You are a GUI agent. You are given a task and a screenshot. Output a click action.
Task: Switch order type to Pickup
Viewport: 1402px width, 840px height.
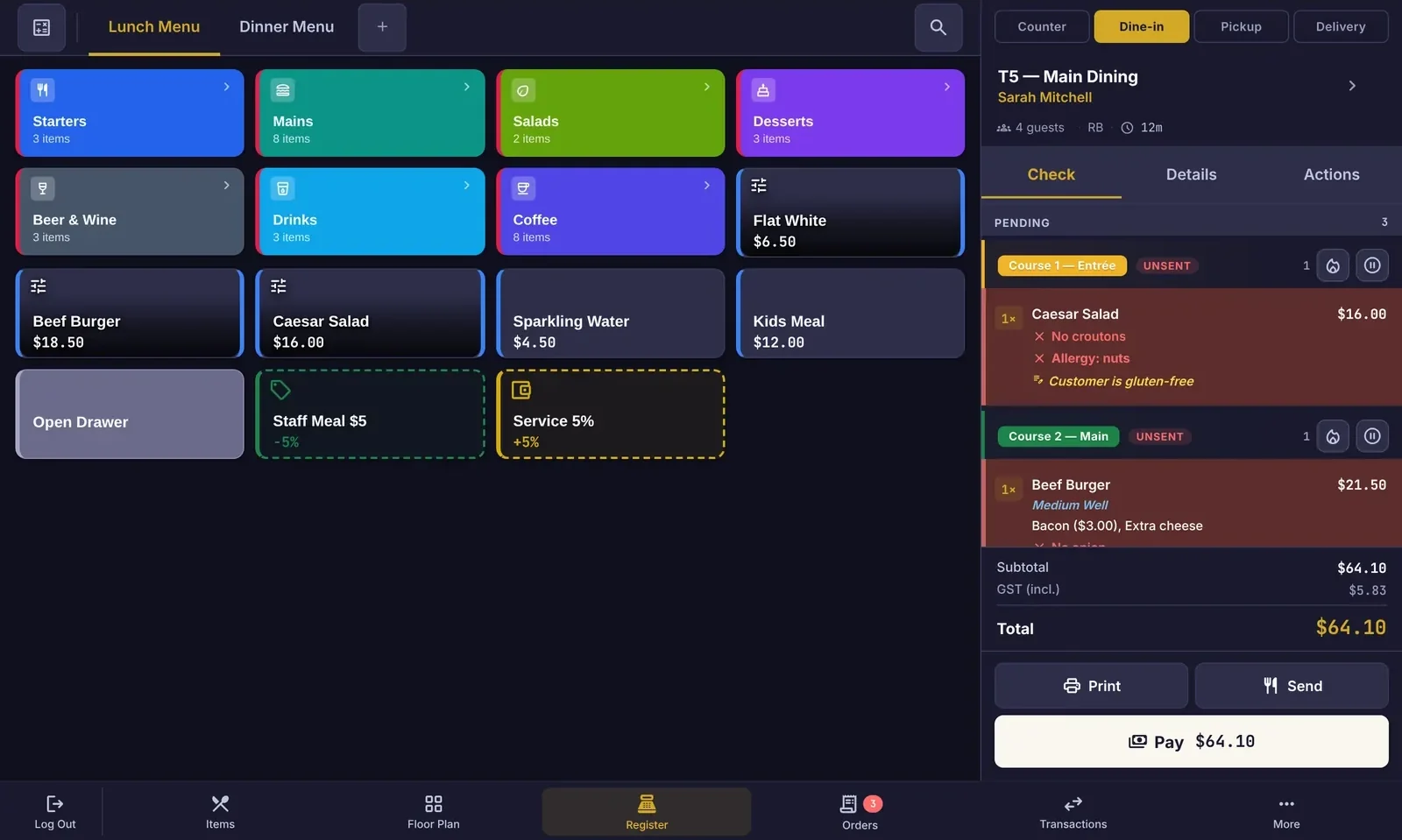(1242, 26)
